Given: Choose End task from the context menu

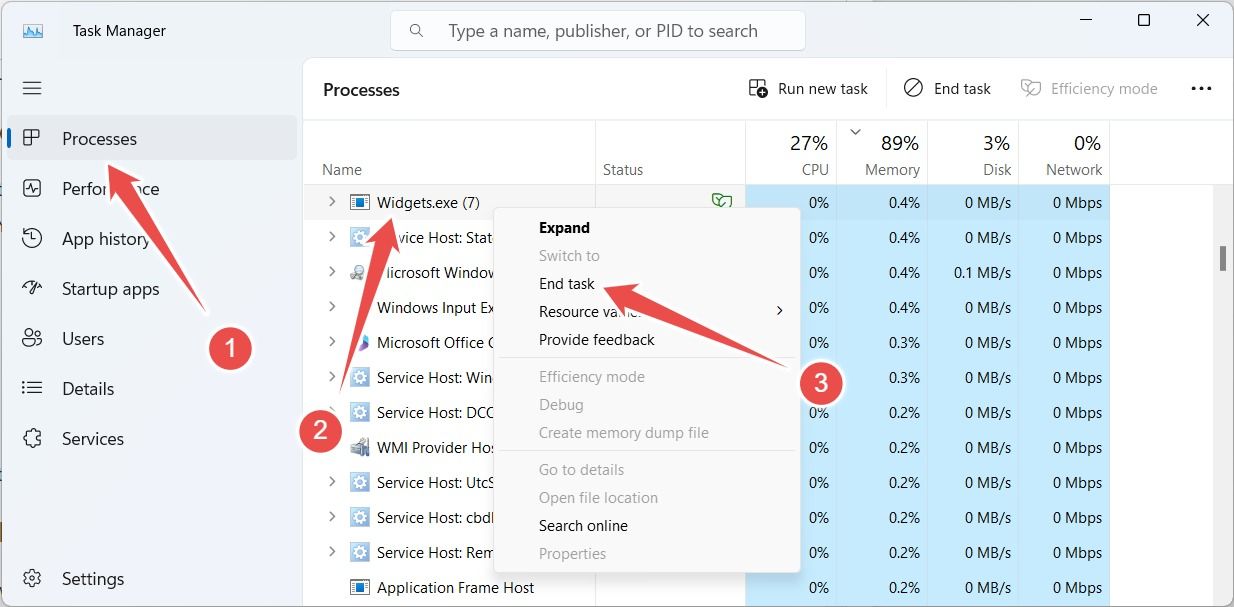Looking at the screenshot, I should pos(567,283).
